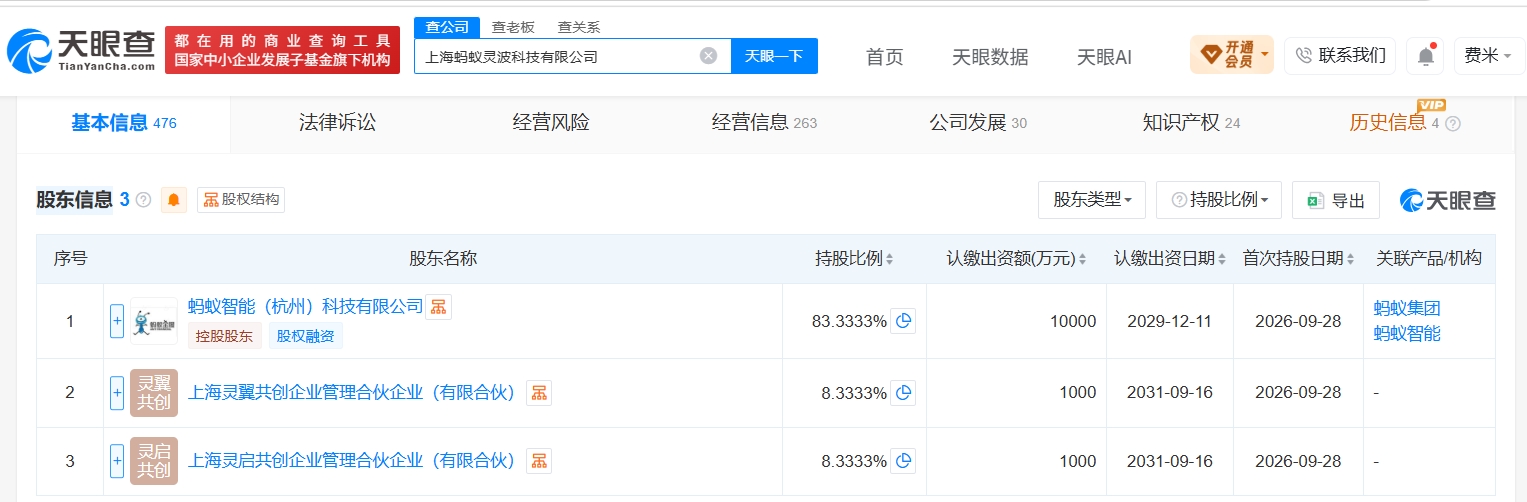Click the 2029-12-11 date cell
The width and height of the screenshot is (1527, 502).
pyautogui.click(x=1169, y=321)
